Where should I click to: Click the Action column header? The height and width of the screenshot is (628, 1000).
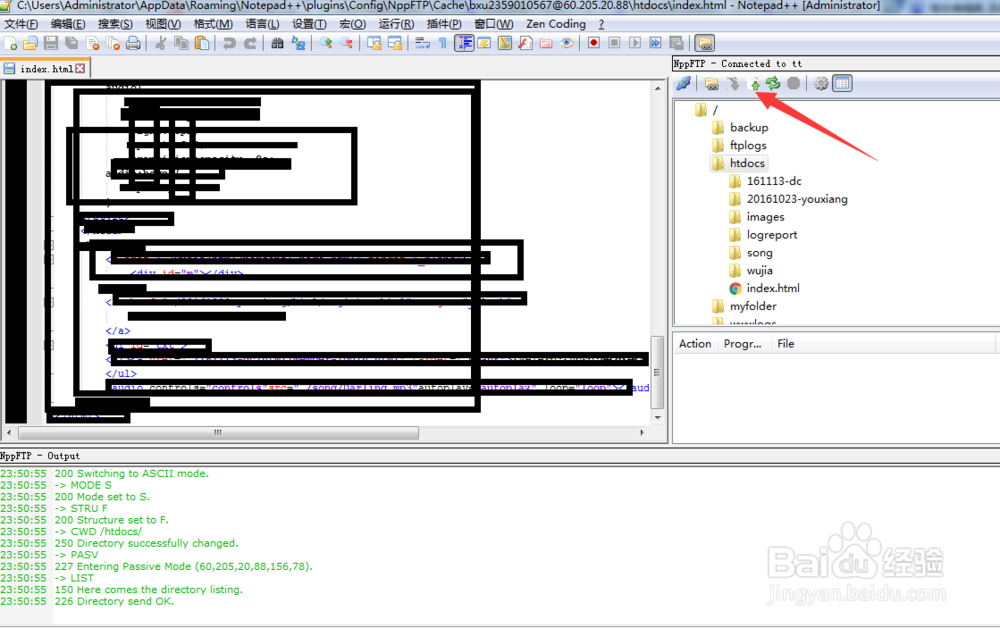coord(694,343)
